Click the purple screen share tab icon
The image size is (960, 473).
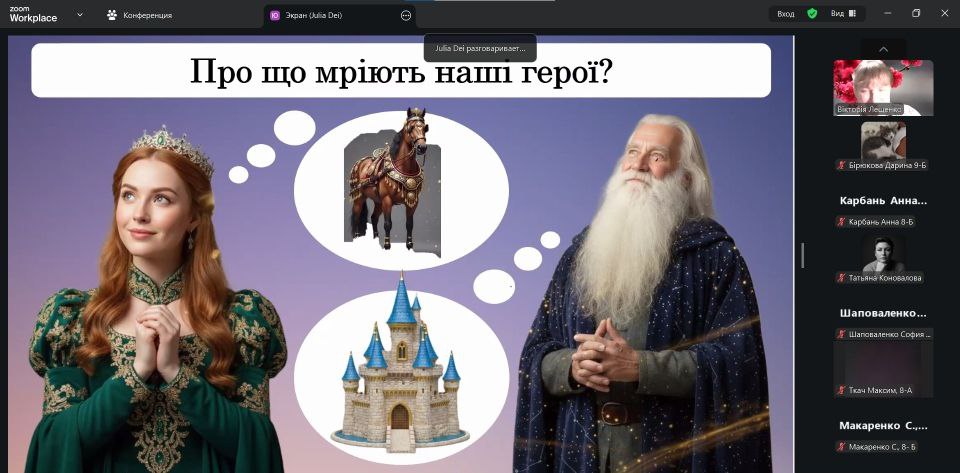[x=275, y=15]
